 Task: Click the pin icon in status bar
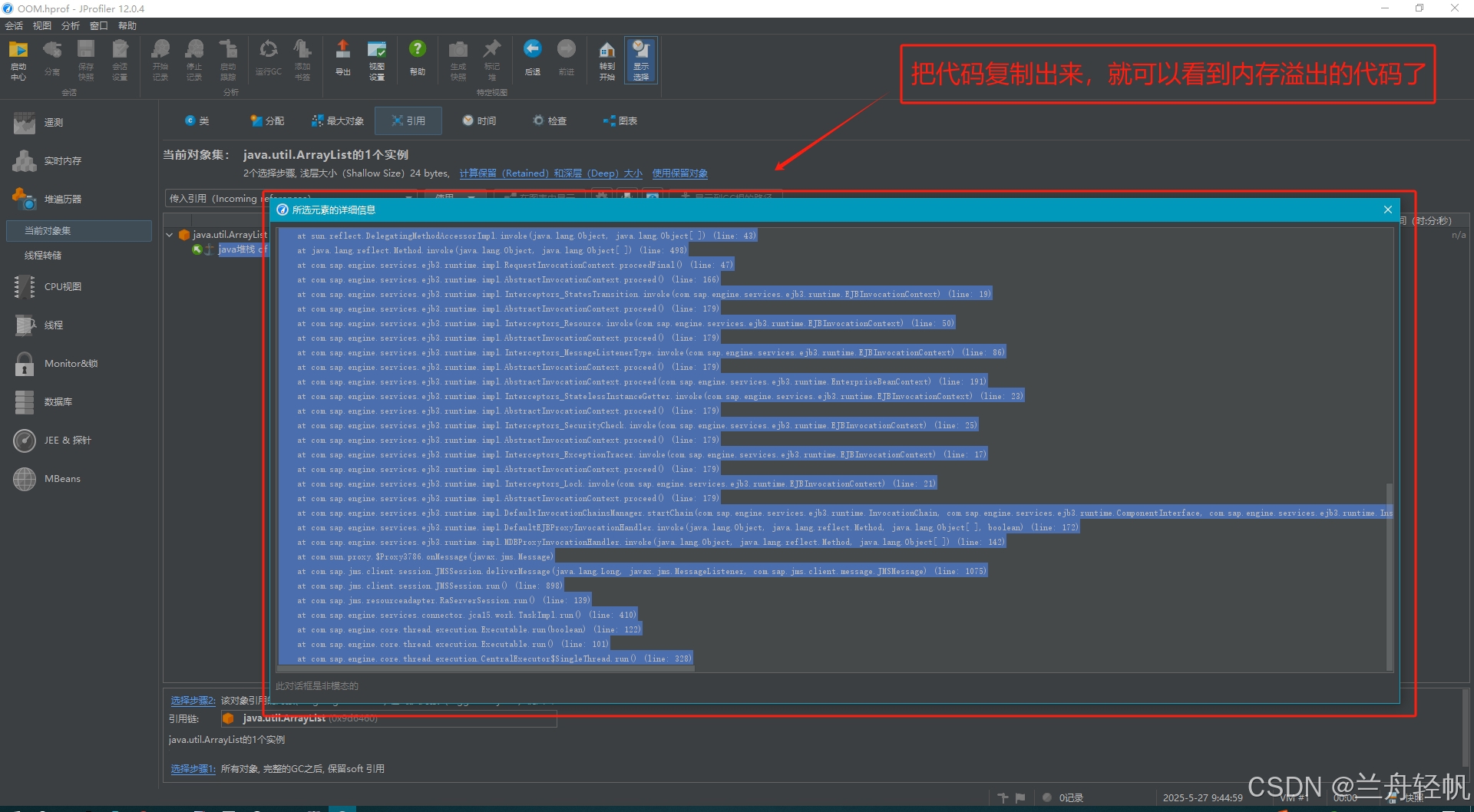tap(1003, 798)
